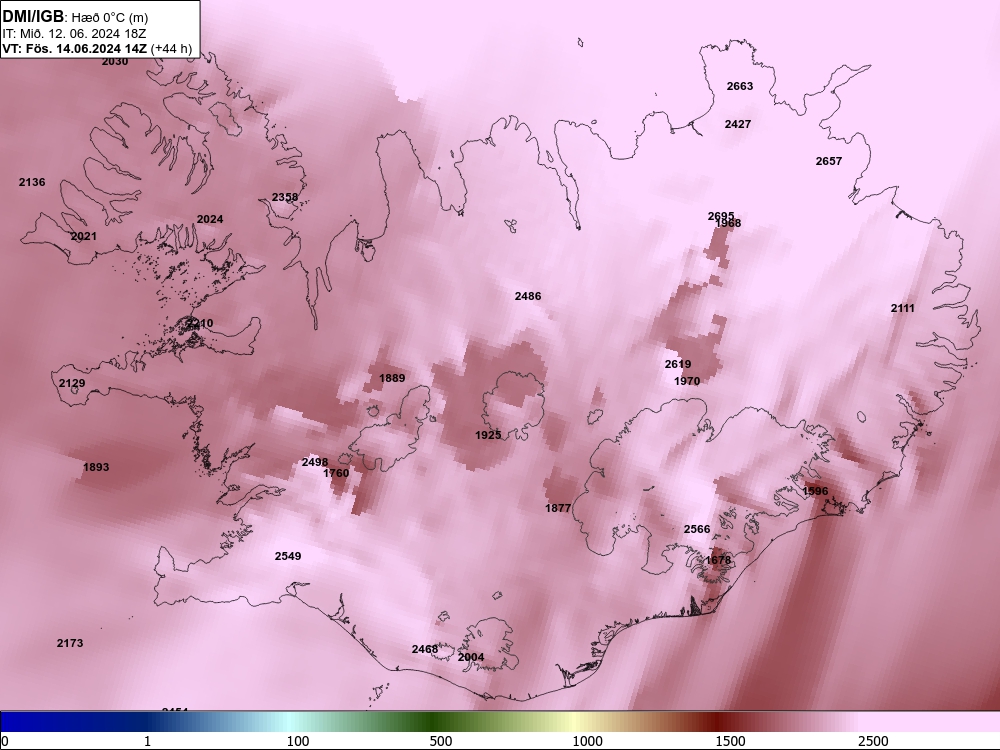Click the '(+44 h)' forecast offset text

172,48
